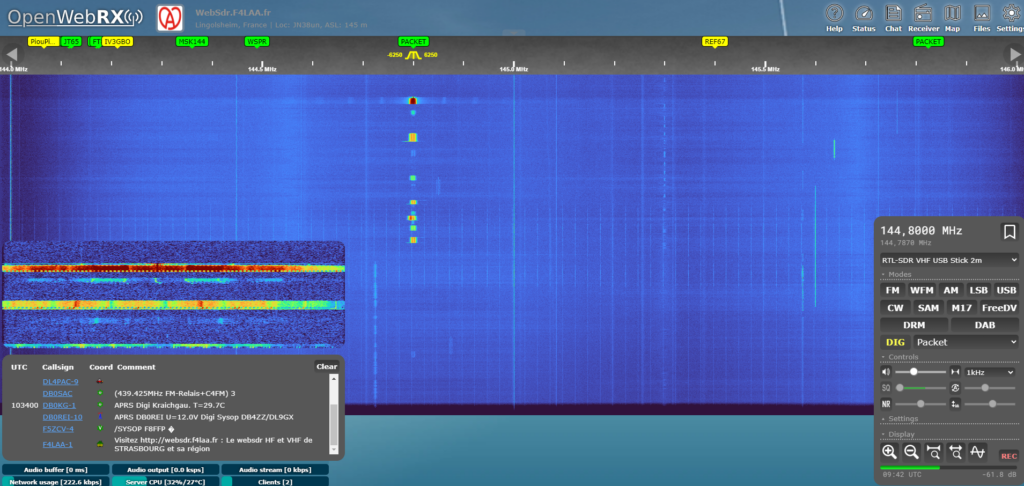Open the Files icon
The height and width of the screenshot is (486, 1024).
[x=981, y=16]
